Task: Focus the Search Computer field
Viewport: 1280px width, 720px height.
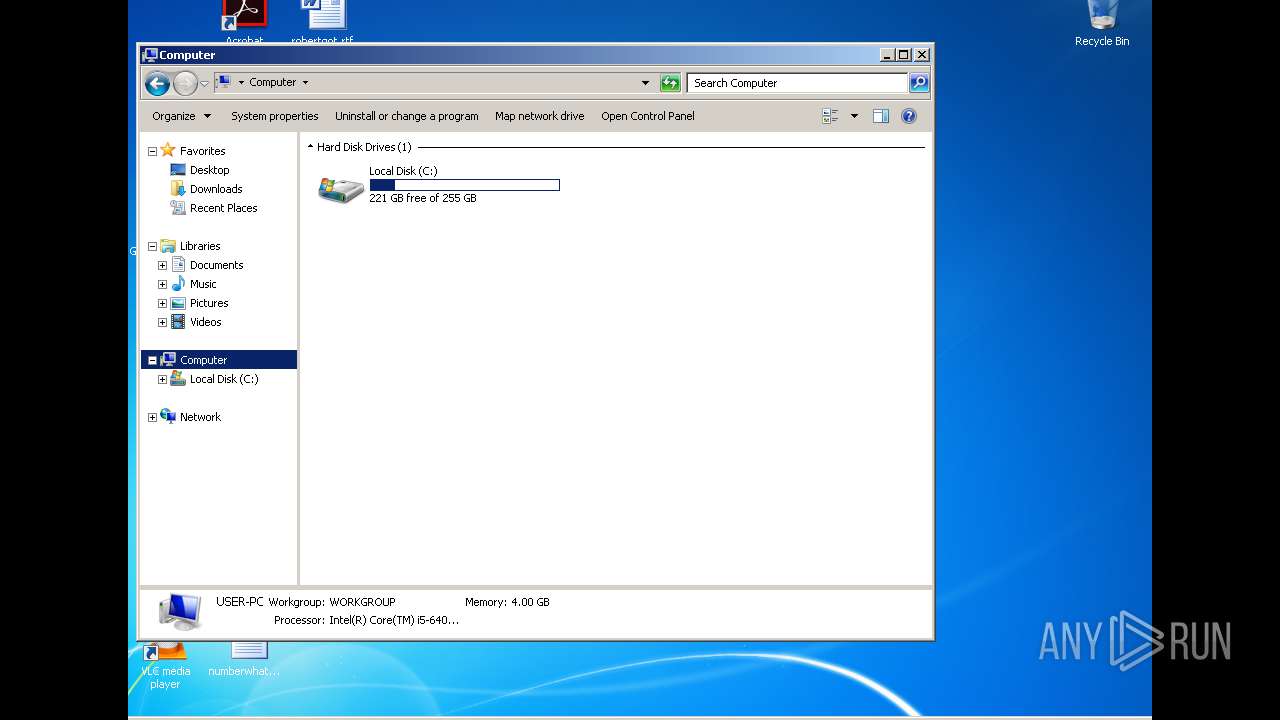Action: [x=797, y=83]
